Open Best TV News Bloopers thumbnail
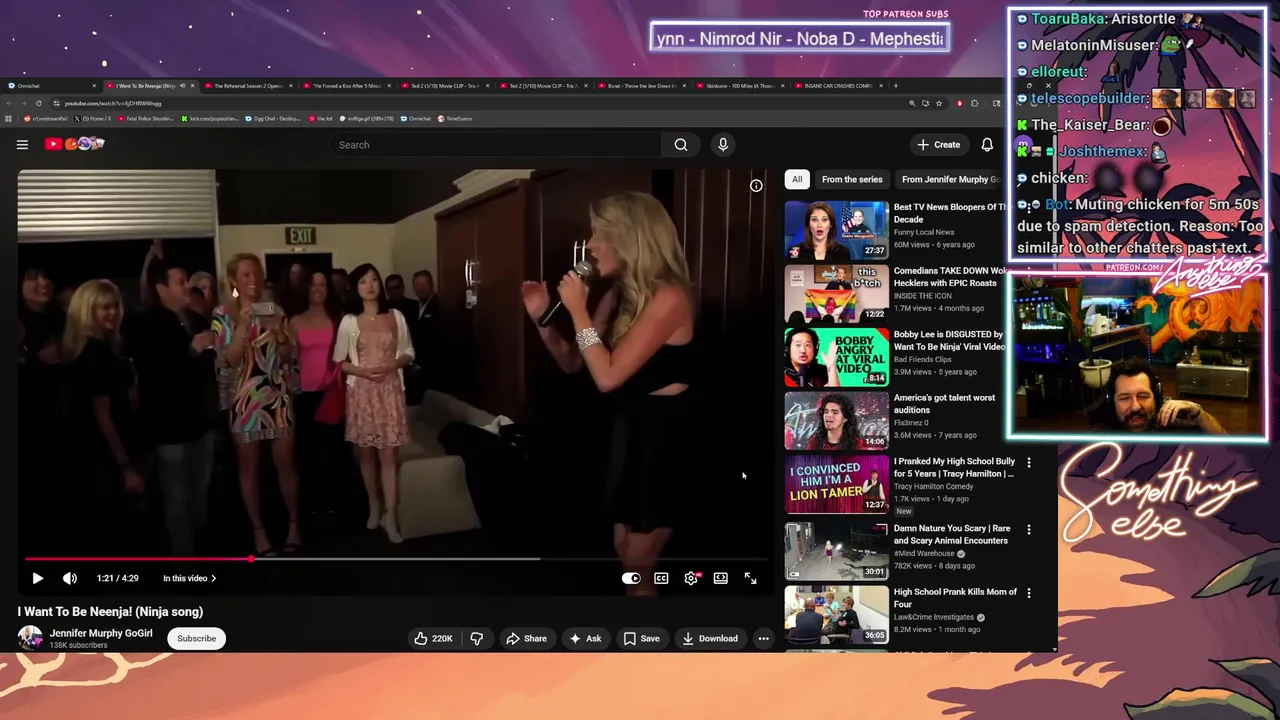The width and height of the screenshot is (1280, 720). pyautogui.click(x=836, y=230)
